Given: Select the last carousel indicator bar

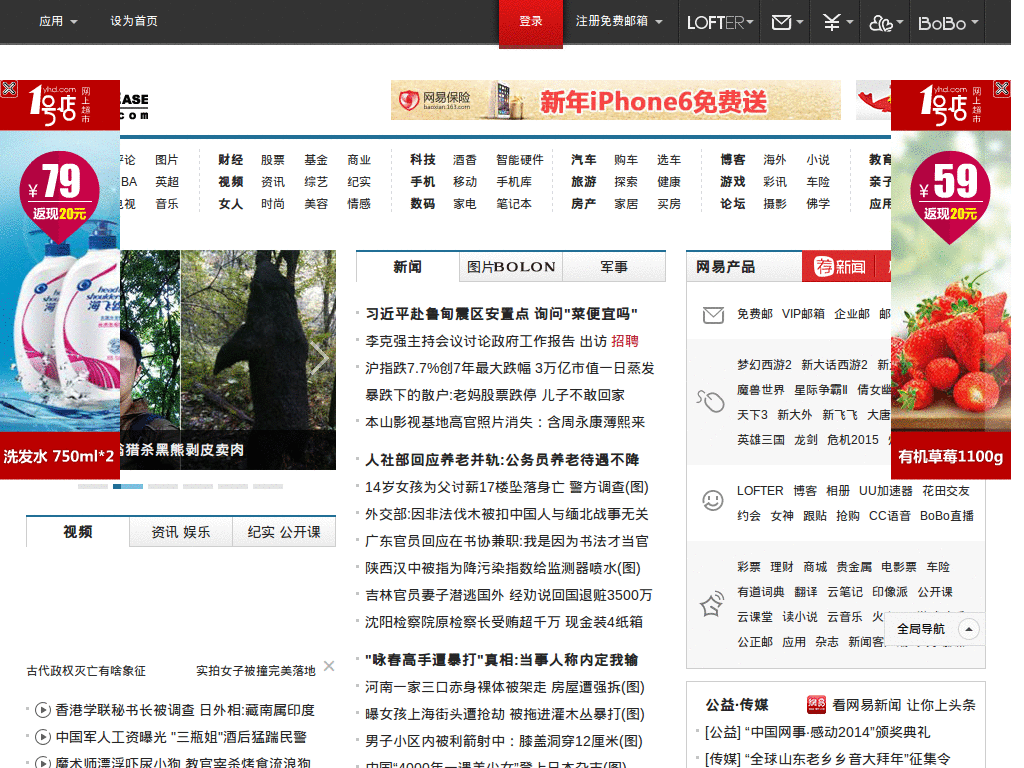Looking at the screenshot, I should (268, 487).
